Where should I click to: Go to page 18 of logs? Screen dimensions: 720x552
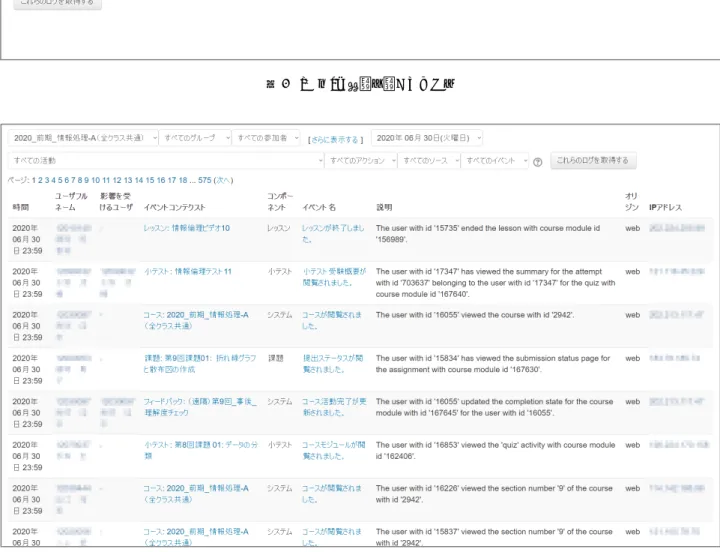[183, 180]
